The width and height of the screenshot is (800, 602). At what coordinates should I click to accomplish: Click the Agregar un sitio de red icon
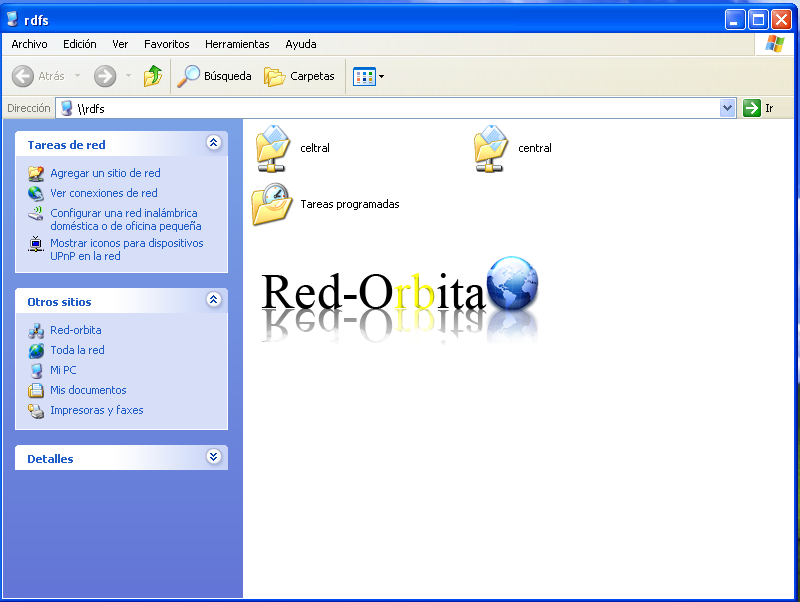tap(36, 173)
